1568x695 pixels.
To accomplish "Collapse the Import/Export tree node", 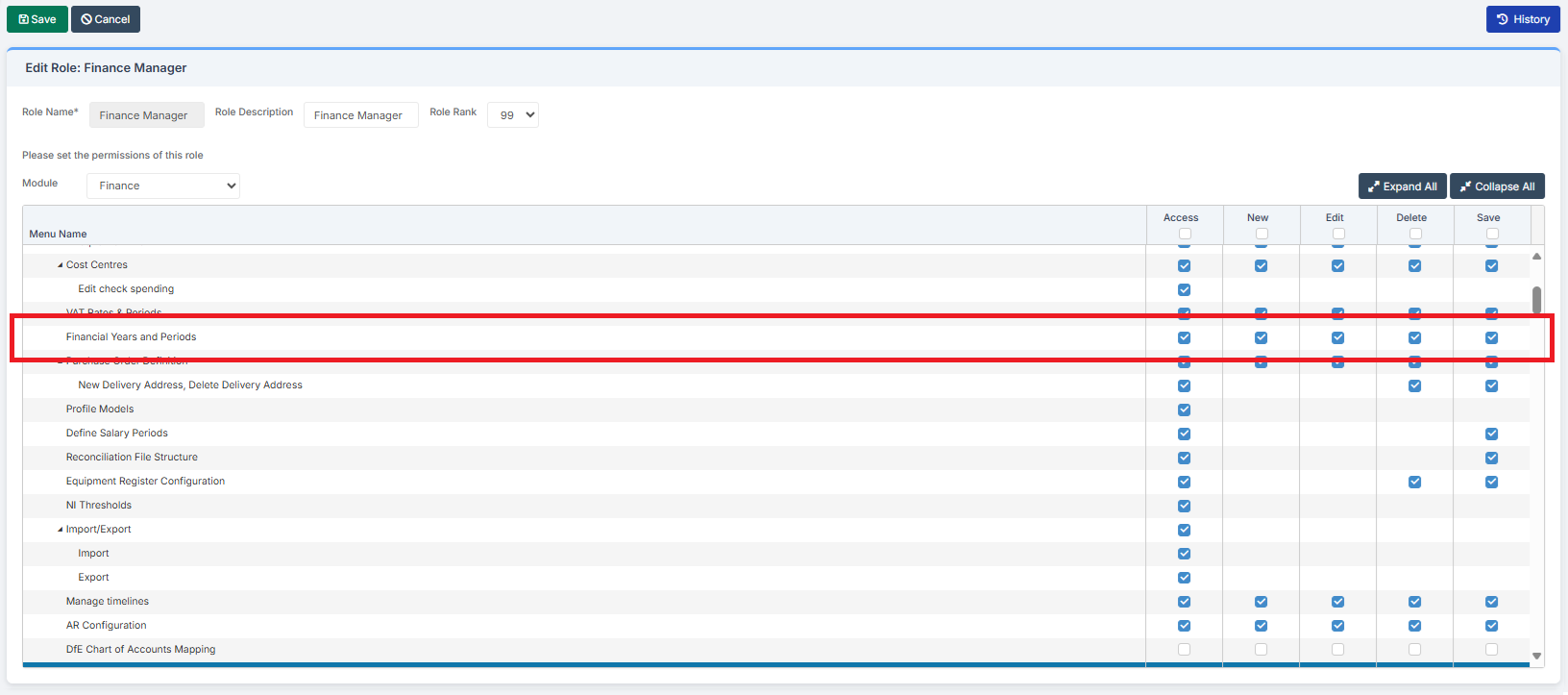I will click(61, 530).
